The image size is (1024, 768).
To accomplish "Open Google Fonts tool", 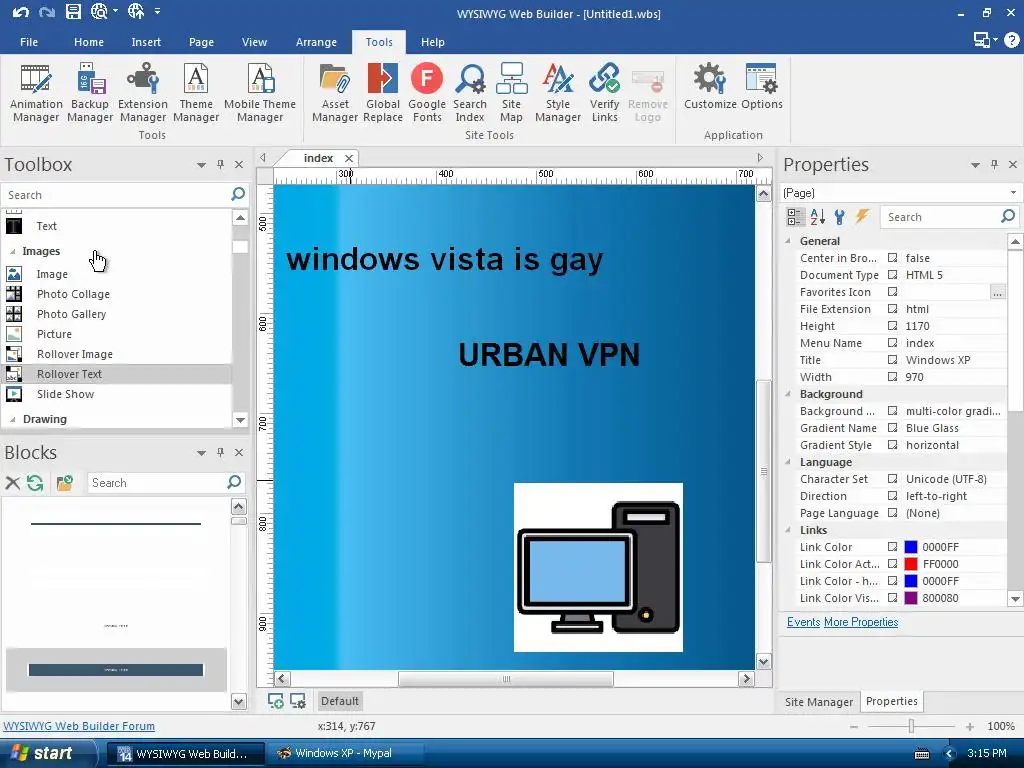I will pyautogui.click(x=427, y=93).
